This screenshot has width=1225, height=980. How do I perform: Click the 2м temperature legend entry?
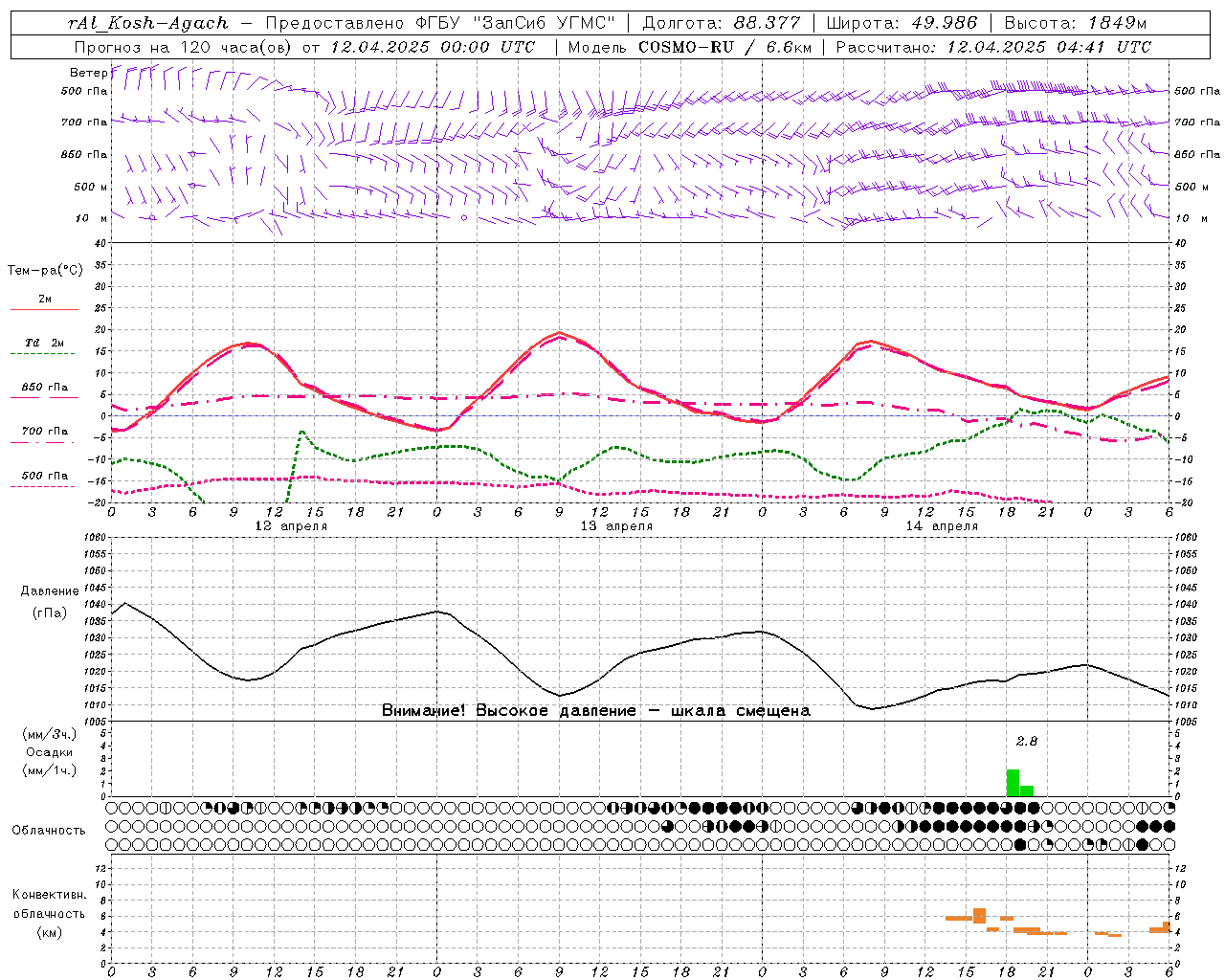(45, 300)
